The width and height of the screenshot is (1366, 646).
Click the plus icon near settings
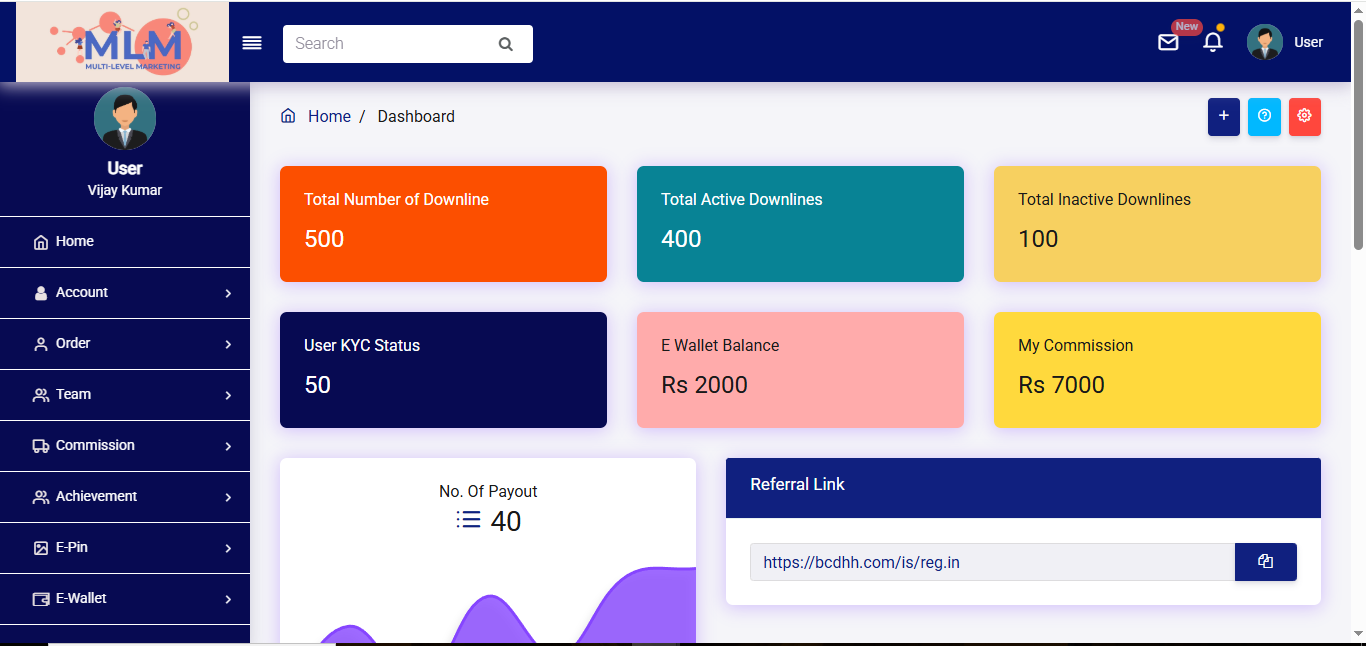(1223, 116)
